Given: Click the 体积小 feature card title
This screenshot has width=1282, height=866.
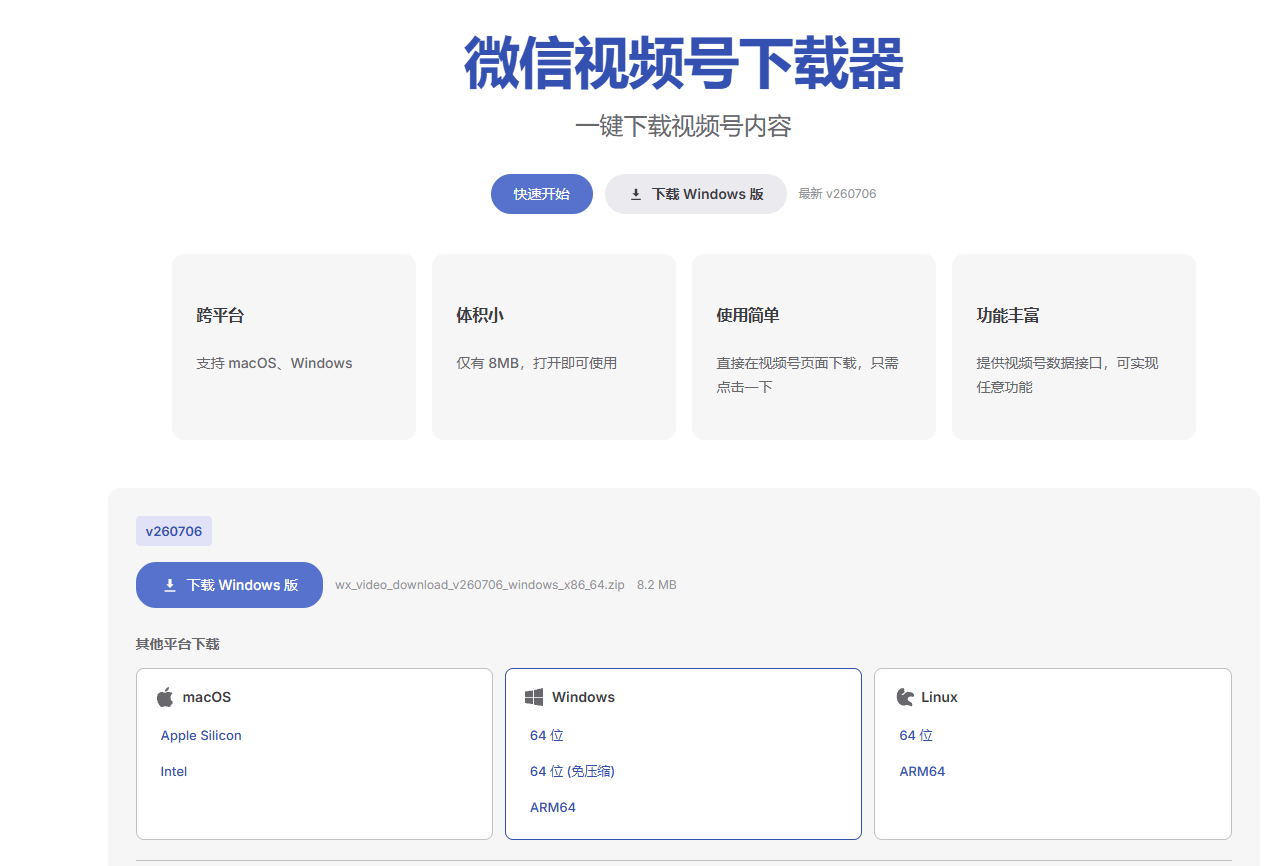Looking at the screenshot, I should click(x=480, y=315).
